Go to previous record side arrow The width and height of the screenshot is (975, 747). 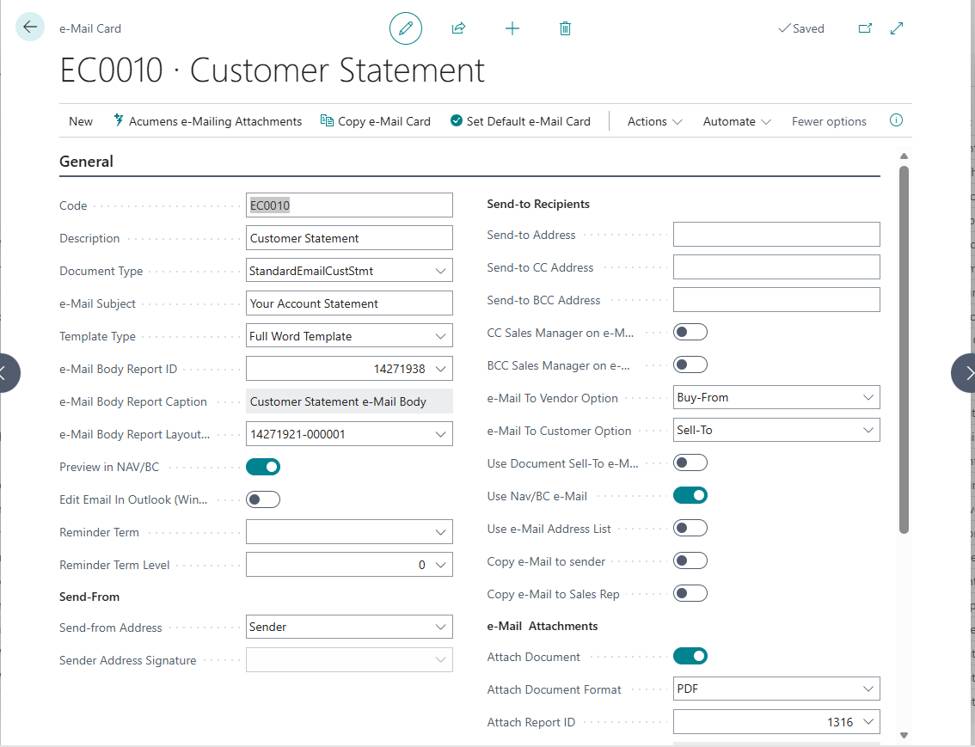tap(6, 373)
